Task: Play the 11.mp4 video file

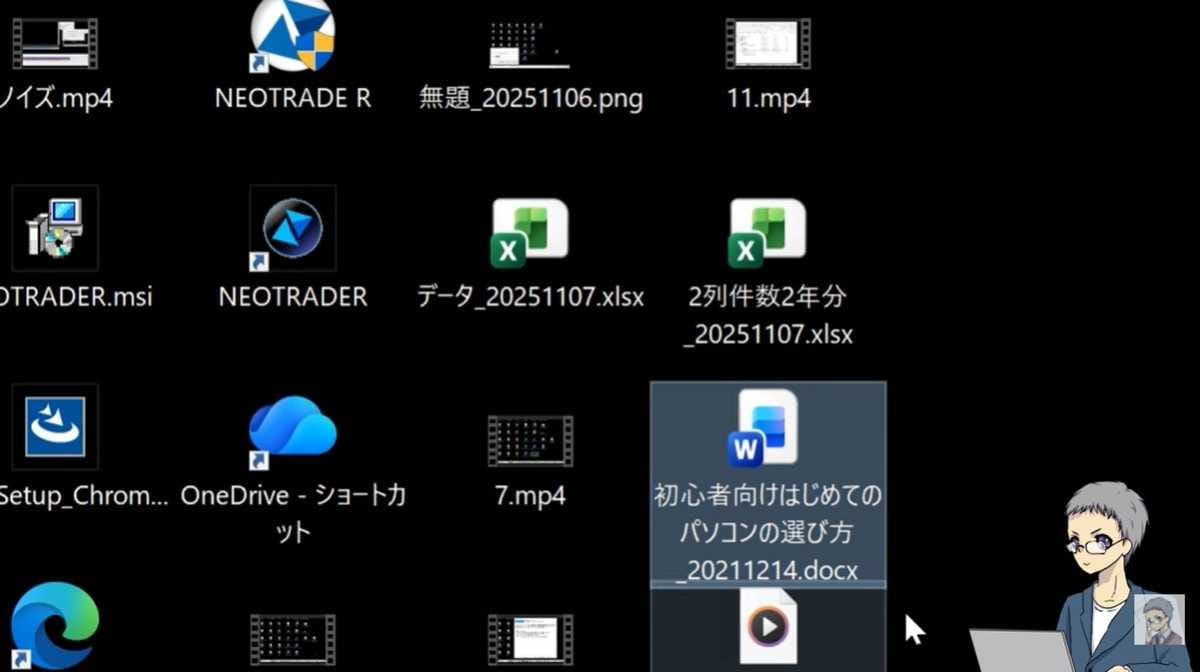Action: tap(768, 45)
